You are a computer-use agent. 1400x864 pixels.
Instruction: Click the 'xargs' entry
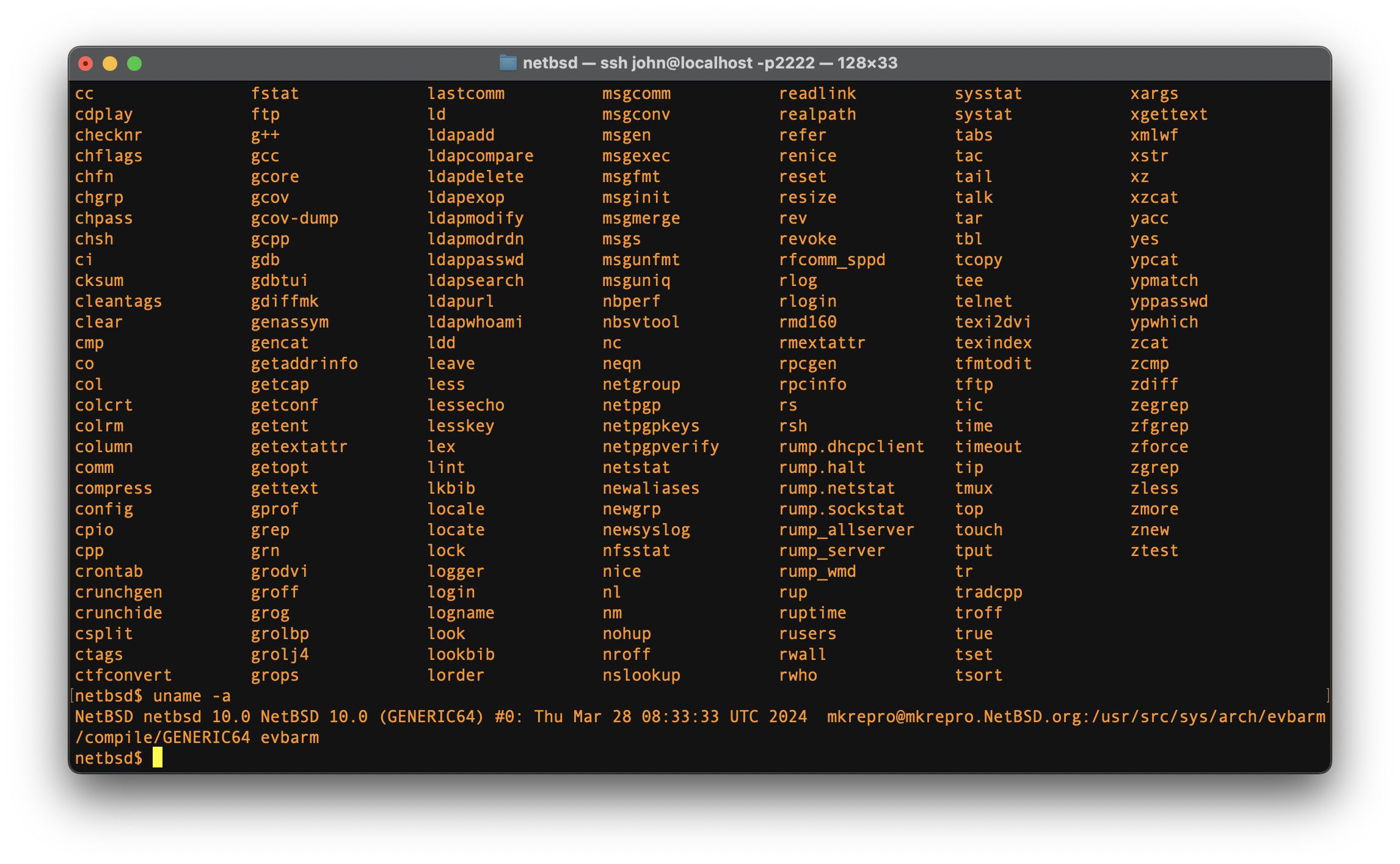tap(1154, 93)
